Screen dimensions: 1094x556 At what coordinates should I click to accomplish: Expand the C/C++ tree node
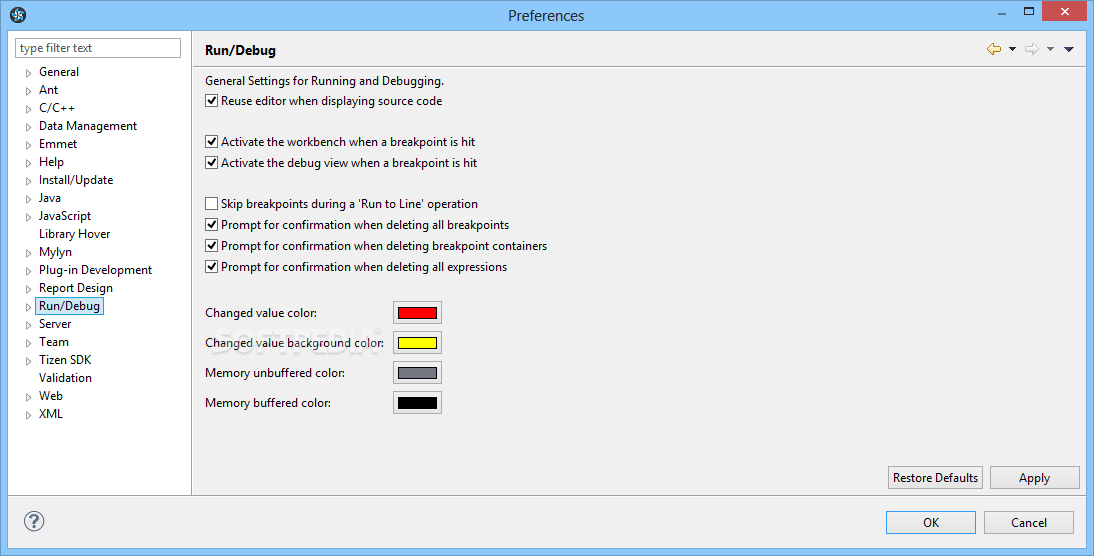point(29,109)
